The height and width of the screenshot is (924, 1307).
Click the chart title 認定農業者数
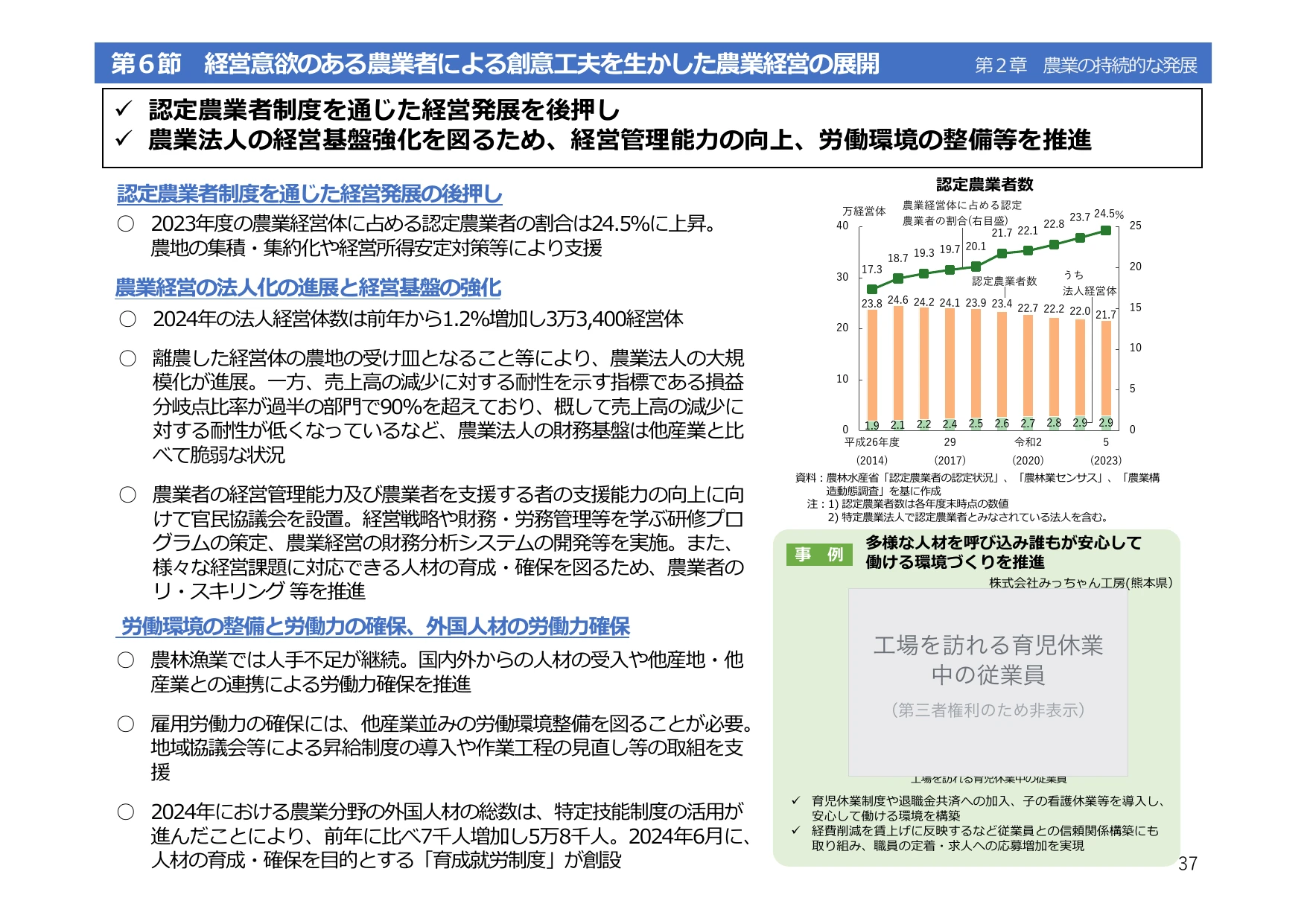pos(985,184)
